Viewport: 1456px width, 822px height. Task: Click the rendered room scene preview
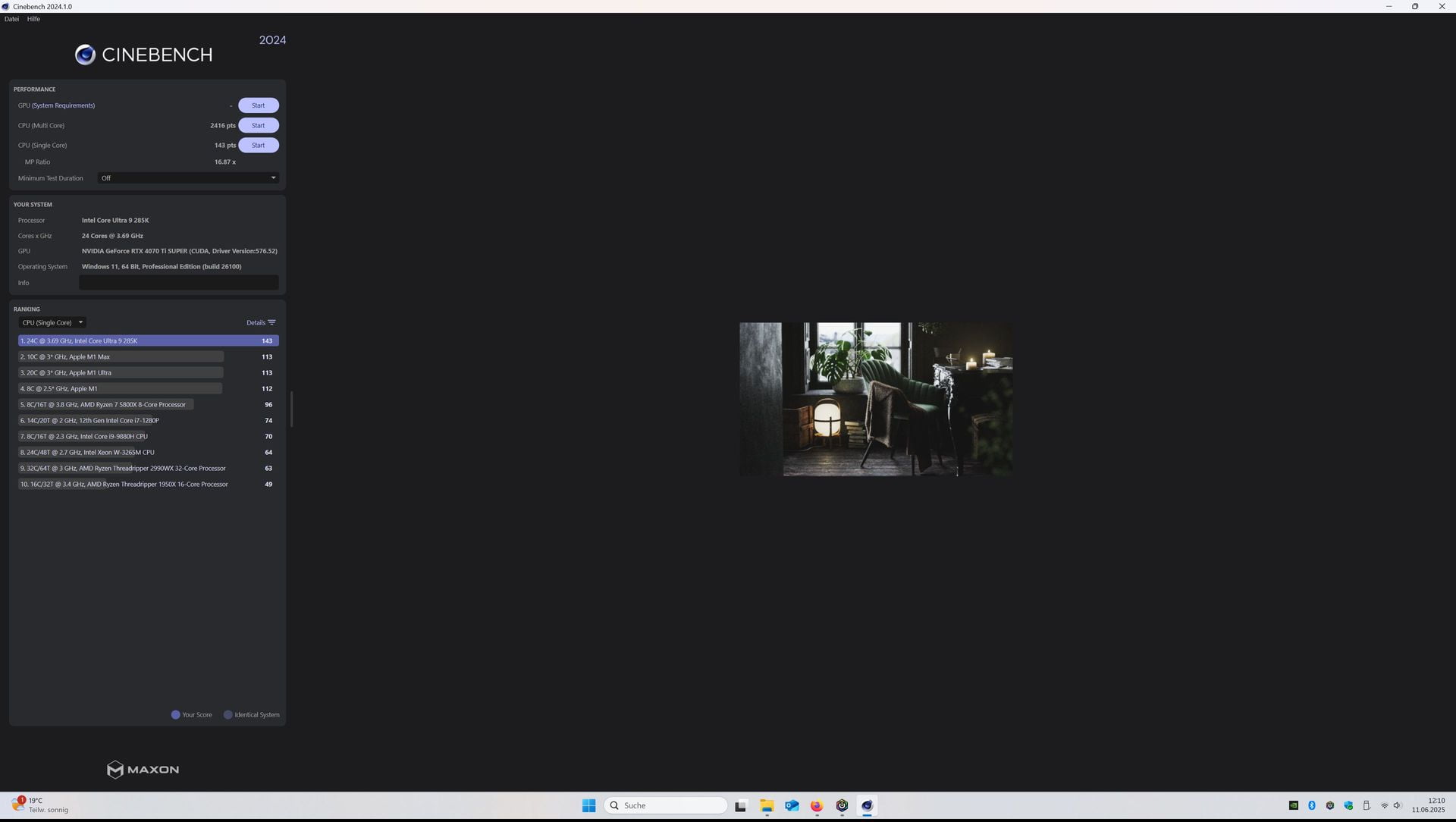(876, 400)
